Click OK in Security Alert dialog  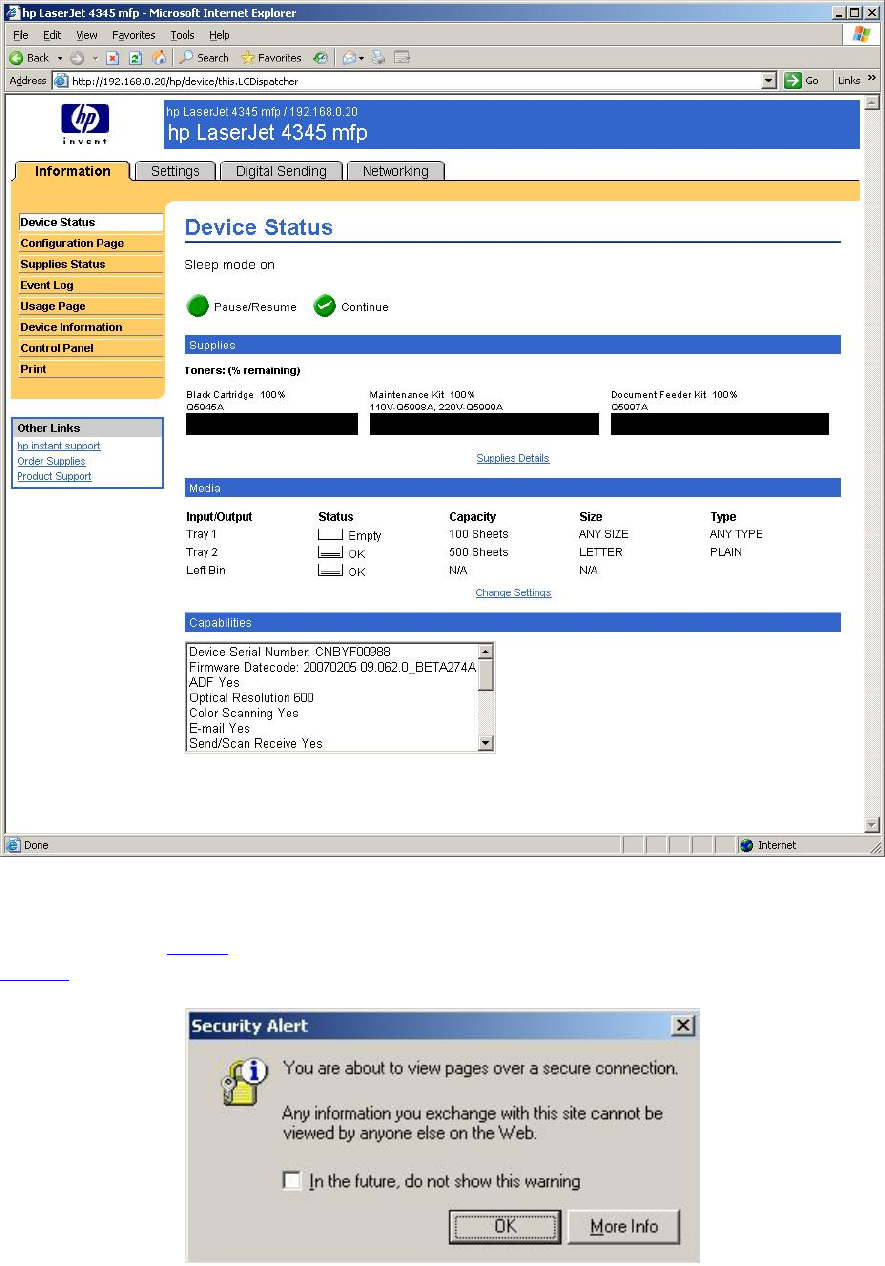click(x=505, y=1226)
